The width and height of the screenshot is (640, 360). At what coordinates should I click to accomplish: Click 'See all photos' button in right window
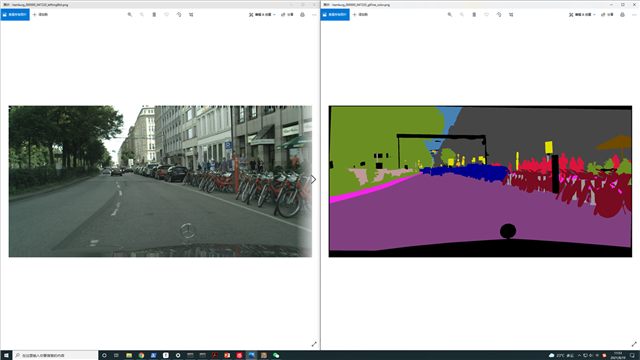(x=335, y=15)
